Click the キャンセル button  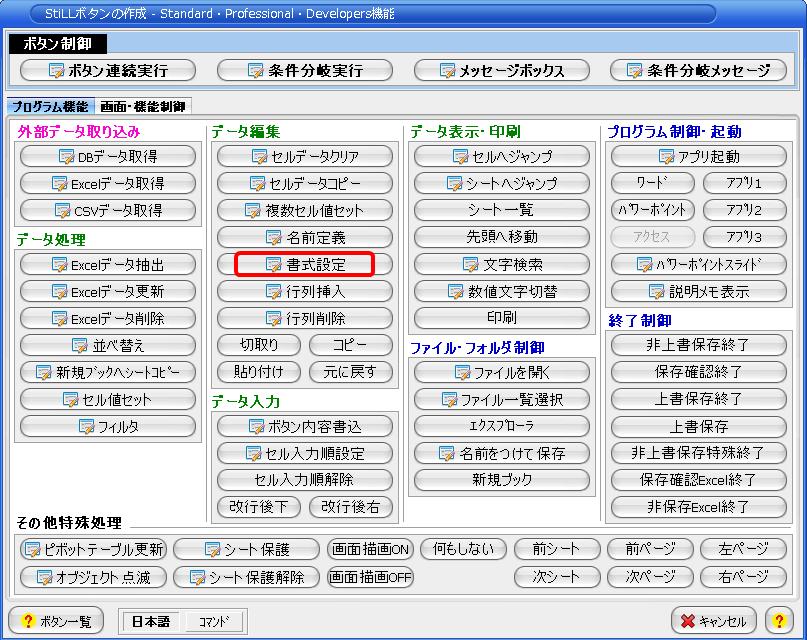(x=713, y=621)
